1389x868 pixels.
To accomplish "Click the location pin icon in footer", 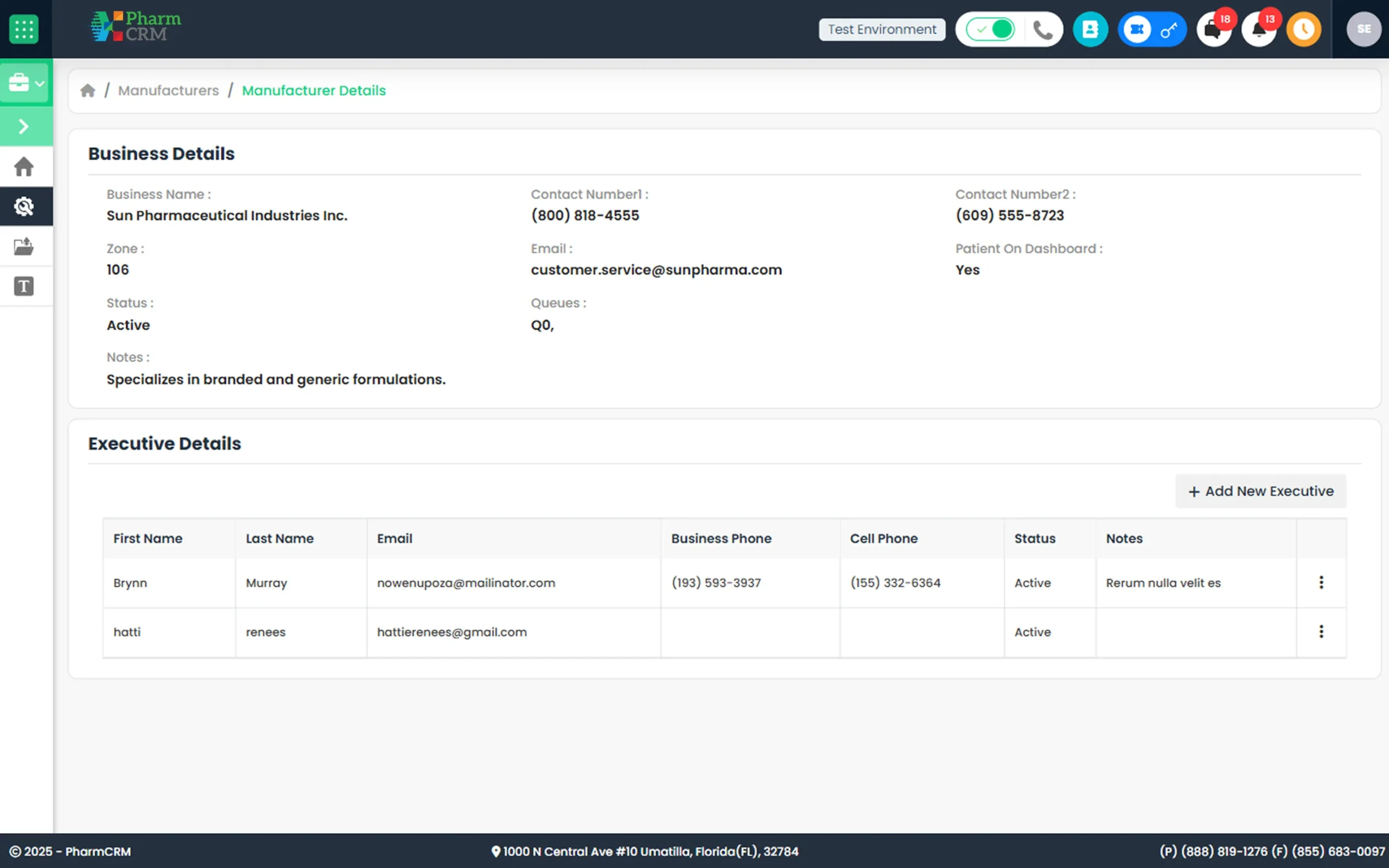I will [495, 851].
